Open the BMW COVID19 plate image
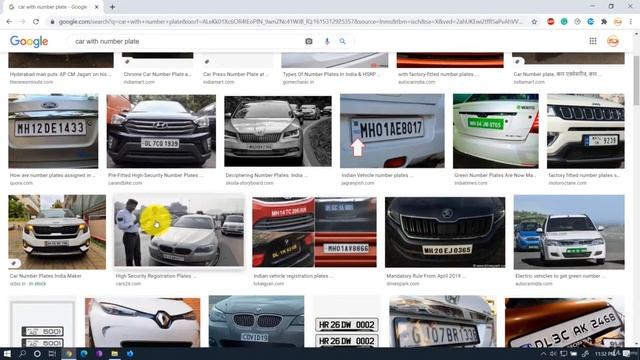640x360 pixels. 256,322
